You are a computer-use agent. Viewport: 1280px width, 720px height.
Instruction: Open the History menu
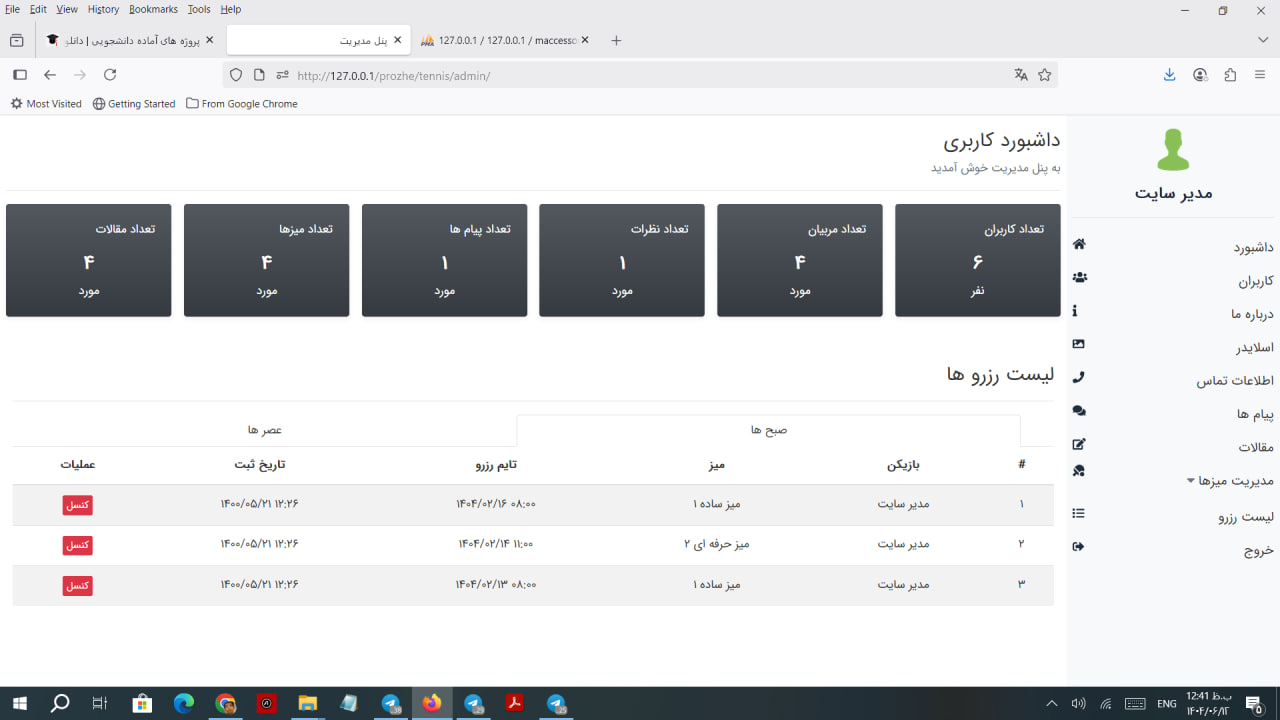(x=103, y=9)
